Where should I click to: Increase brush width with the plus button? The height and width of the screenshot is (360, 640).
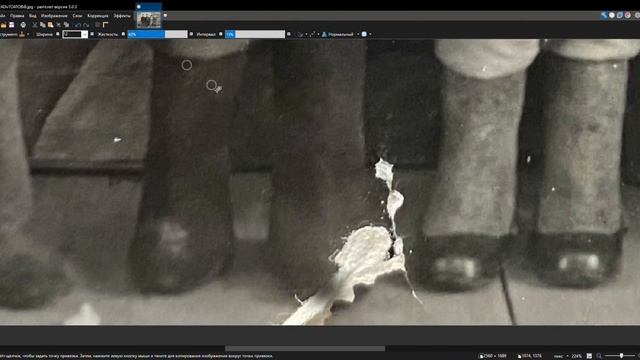(92, 34)
